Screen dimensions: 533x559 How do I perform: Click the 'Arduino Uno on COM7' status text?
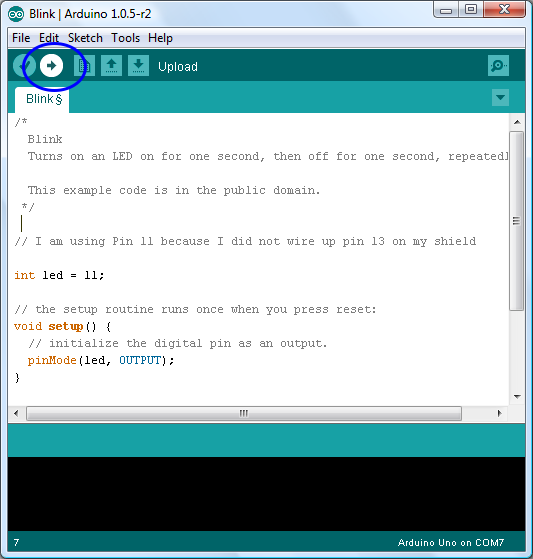(x=451, y=543)
